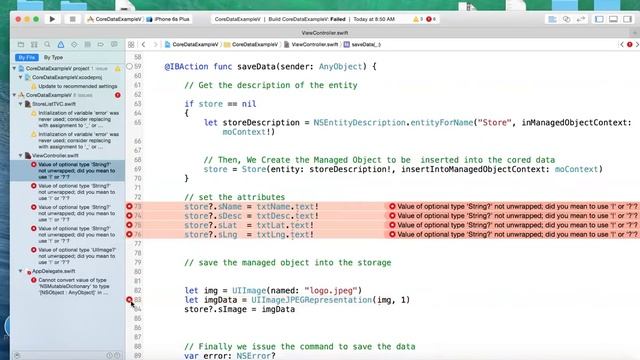Toggle the Debug area visibility

click(613, 19)
